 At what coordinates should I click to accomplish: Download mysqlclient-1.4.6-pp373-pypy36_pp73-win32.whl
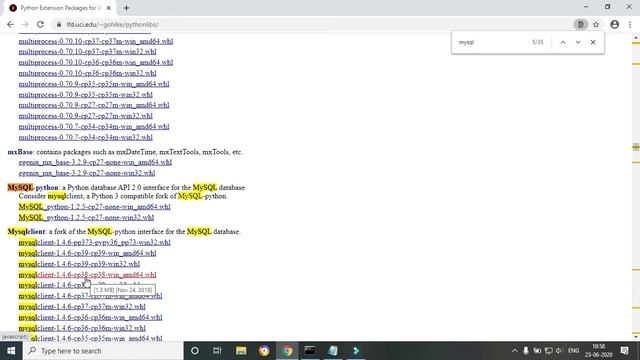tap(94, 242)
